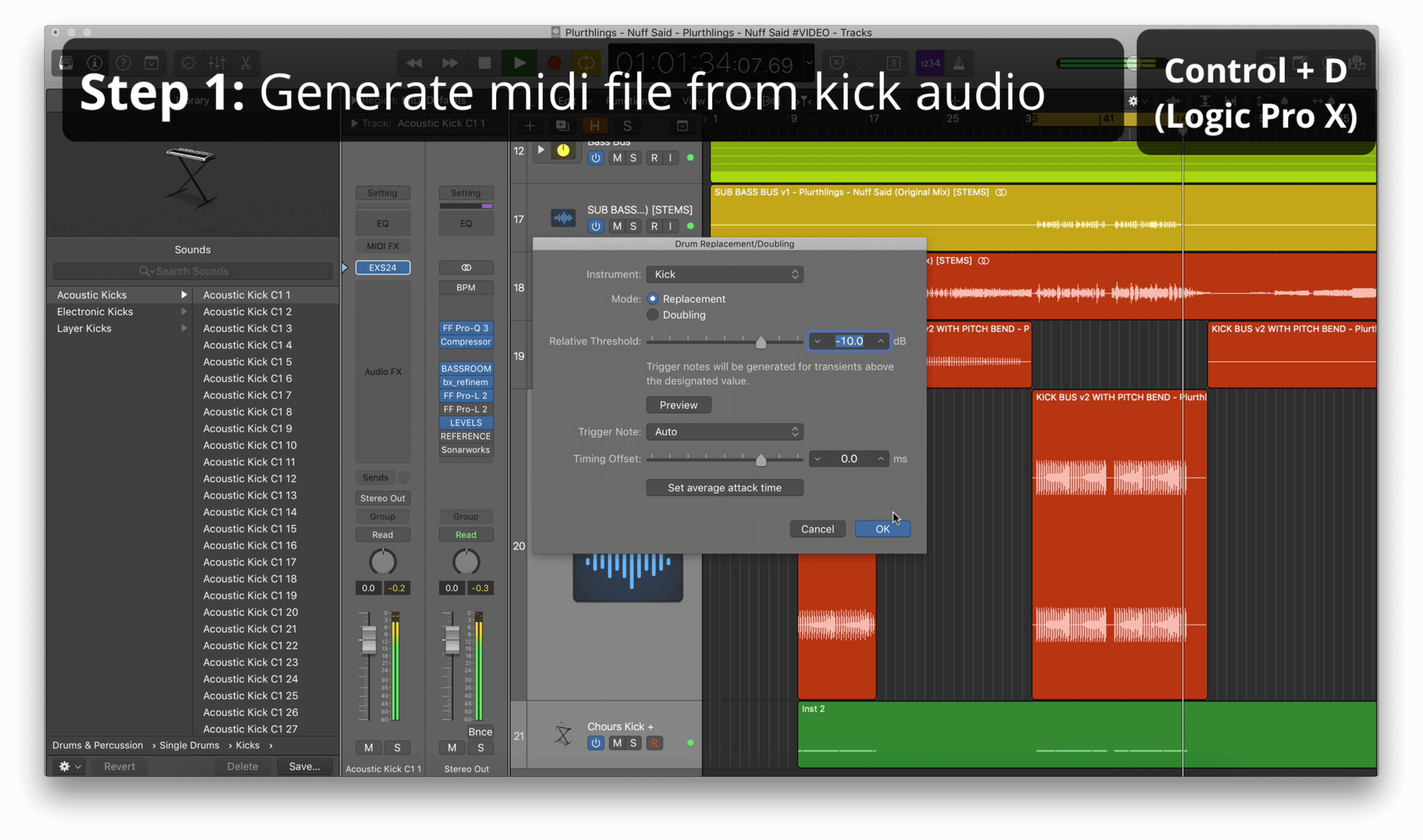Click Save... in Library footer
This screenshot has width=1423, height=840.
click(304, 767)
